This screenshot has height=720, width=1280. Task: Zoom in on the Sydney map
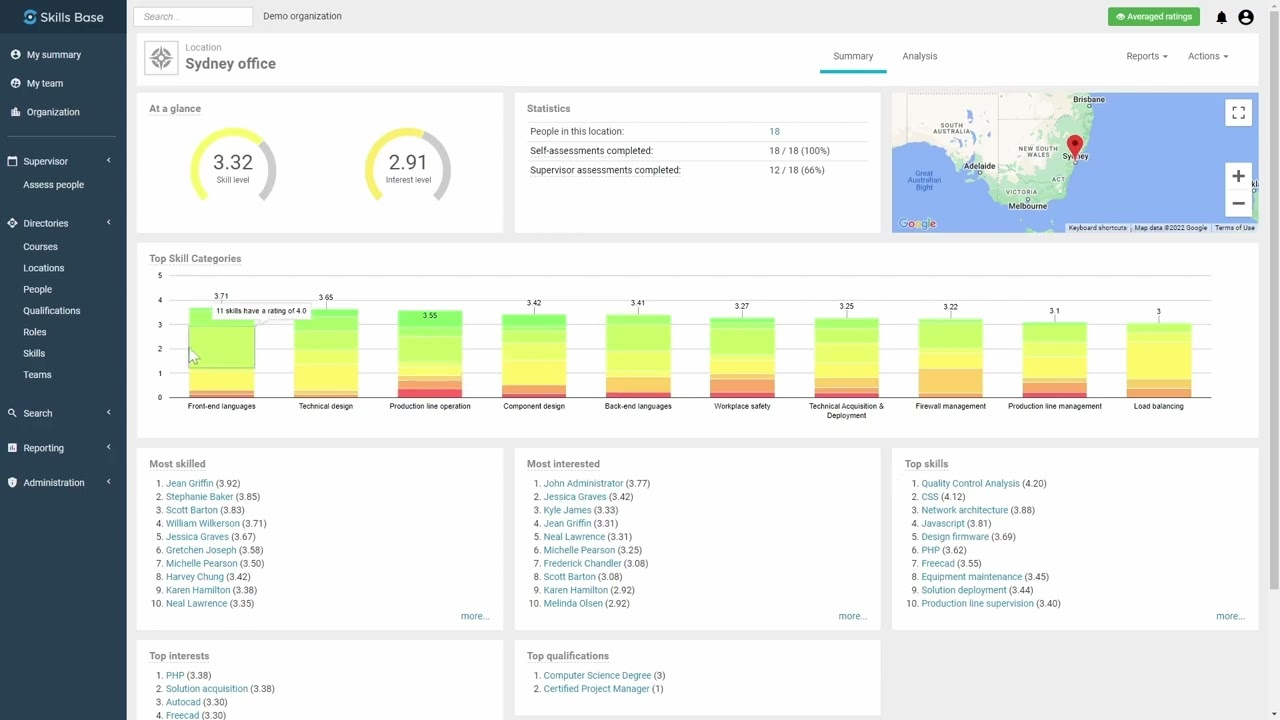pos(1238,176)
